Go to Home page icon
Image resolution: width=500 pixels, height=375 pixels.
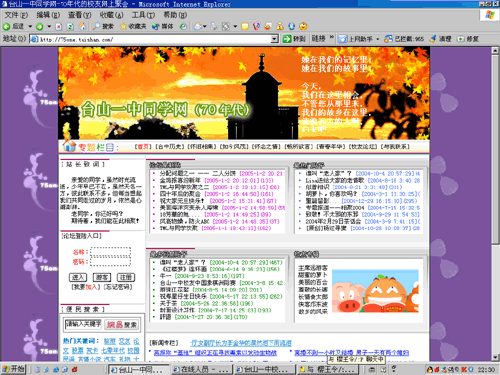[x=82, y=26]
